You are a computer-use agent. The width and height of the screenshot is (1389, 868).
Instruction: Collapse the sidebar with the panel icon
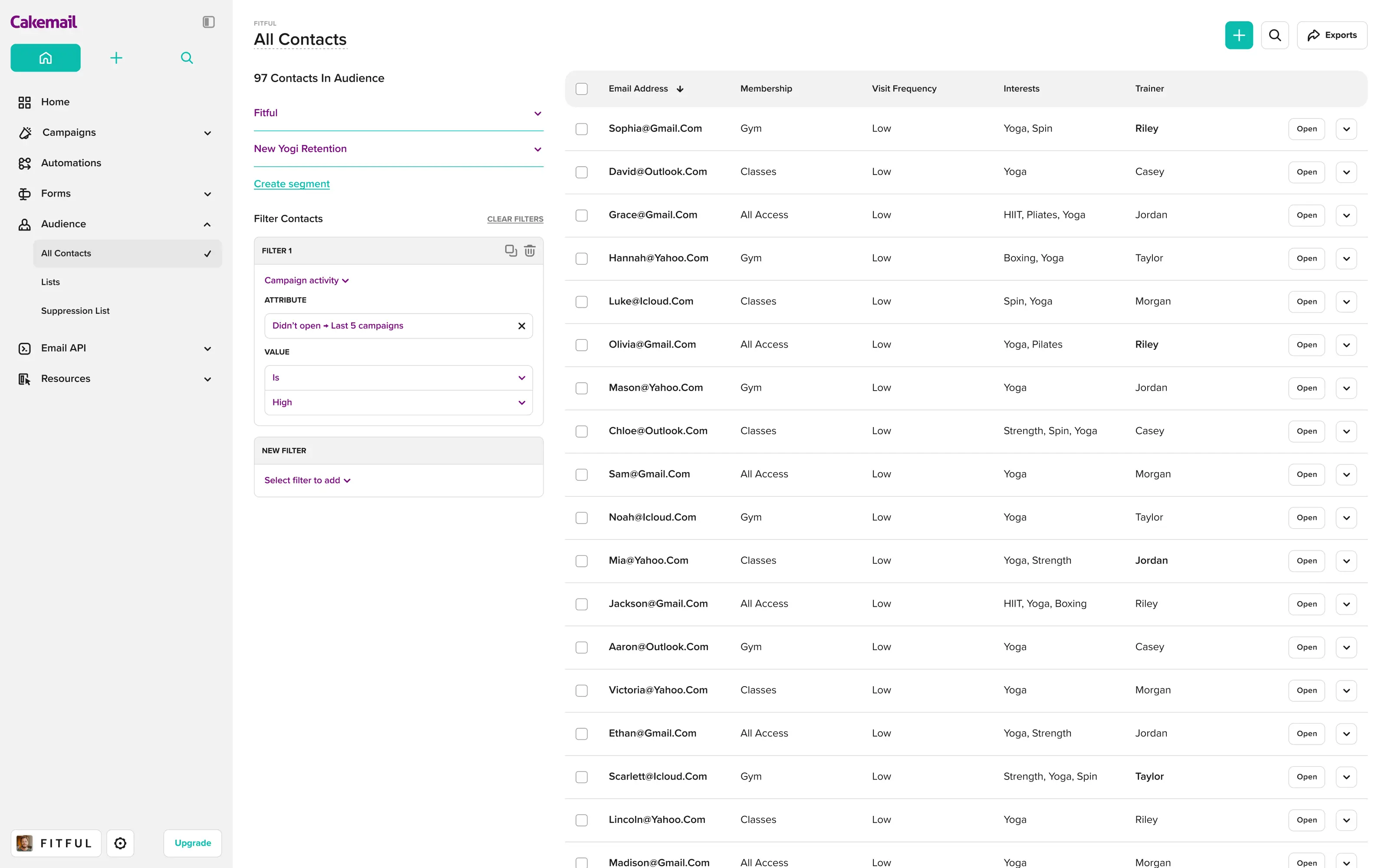click(x=208, y=22)
